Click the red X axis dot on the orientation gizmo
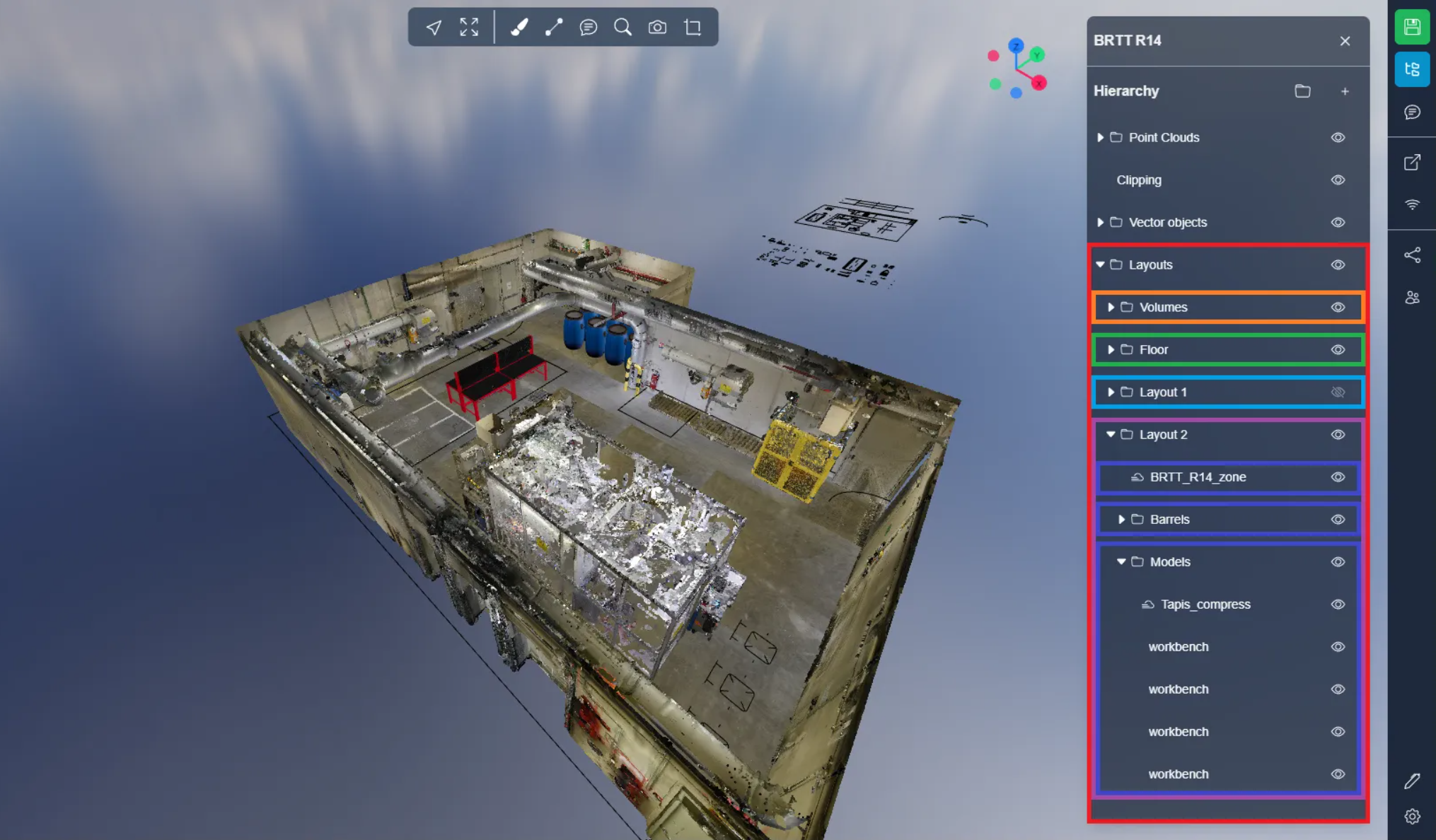 [1038, 83]
